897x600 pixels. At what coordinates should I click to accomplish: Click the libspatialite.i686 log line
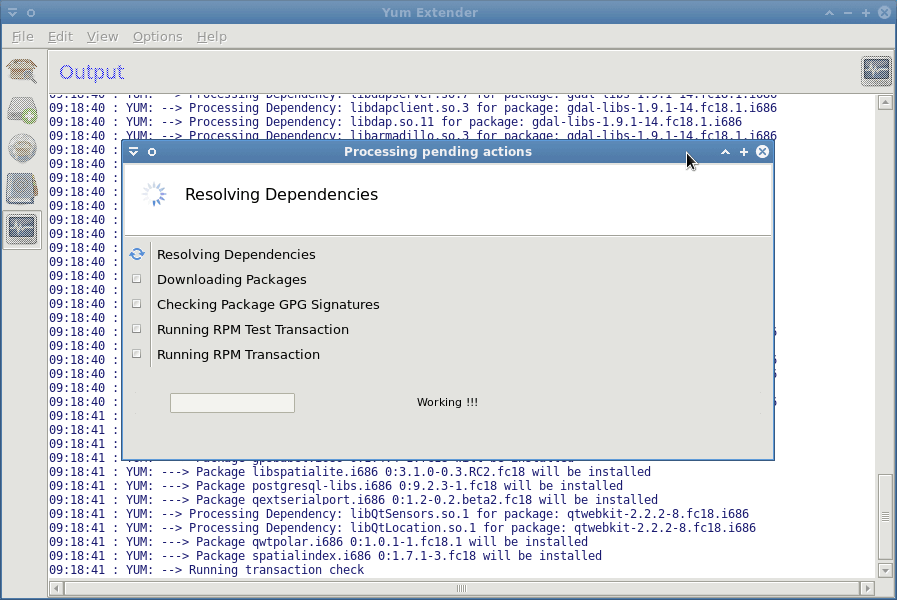tap(350, 471)
